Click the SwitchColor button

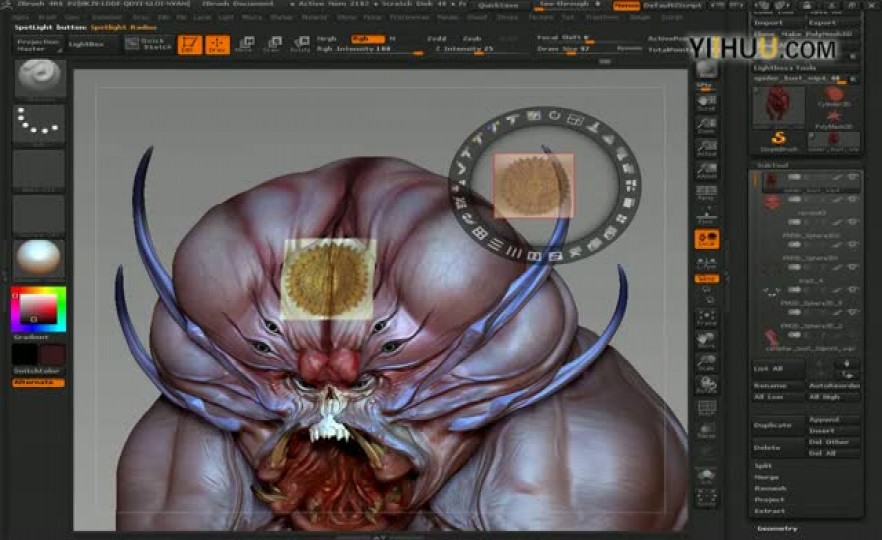38,371
